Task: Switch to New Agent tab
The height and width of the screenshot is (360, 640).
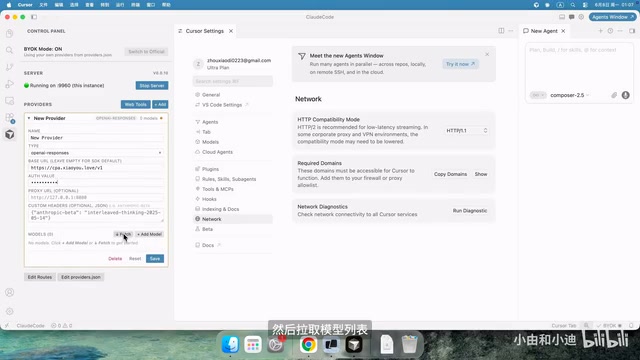Action: [544, 31]
